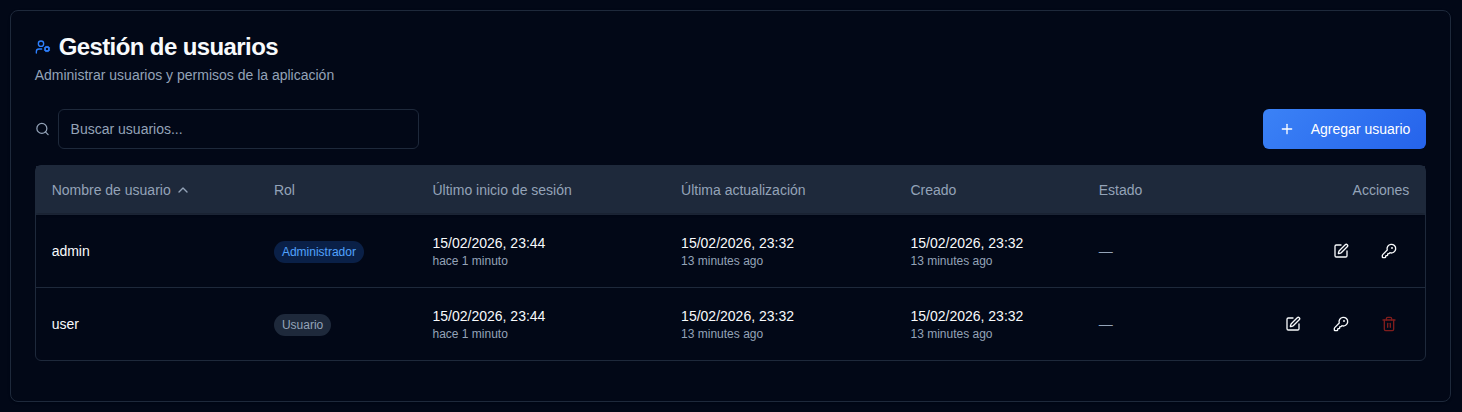
Task: Delete user with the red trash icon
Action: coord(1388,324)
